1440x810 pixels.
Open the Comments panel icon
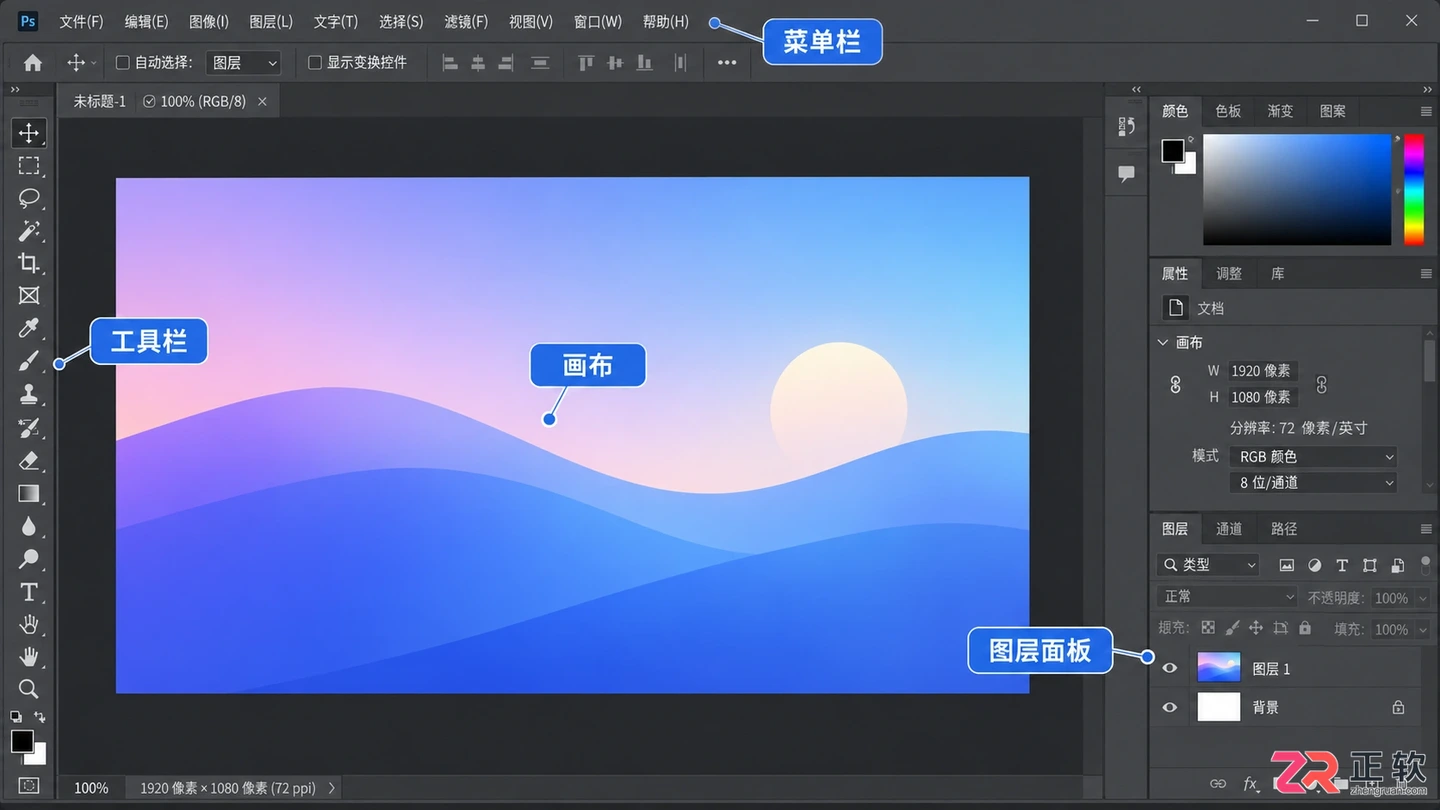point(1127,174)
